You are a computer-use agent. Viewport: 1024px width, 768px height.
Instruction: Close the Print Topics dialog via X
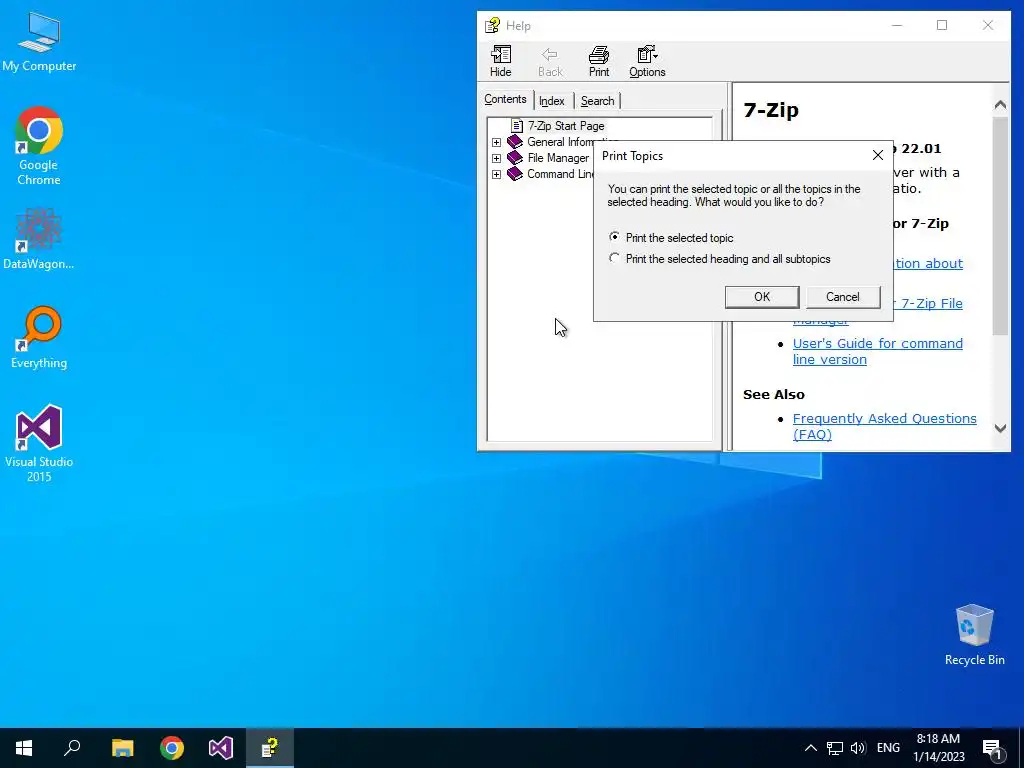pyautogui.click(x=878, y=155)
